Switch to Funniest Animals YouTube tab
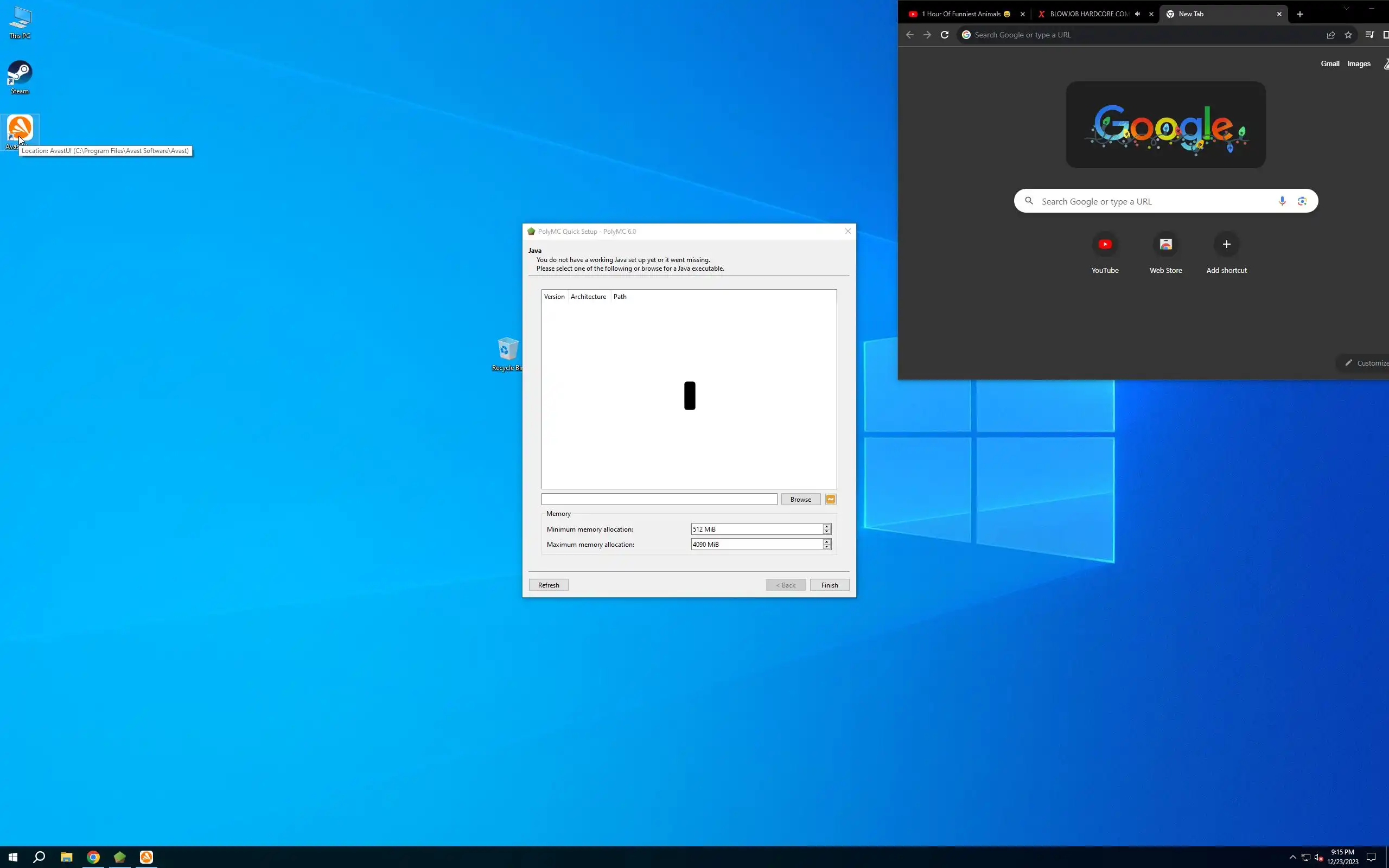1389x868 pixels. 961,14
